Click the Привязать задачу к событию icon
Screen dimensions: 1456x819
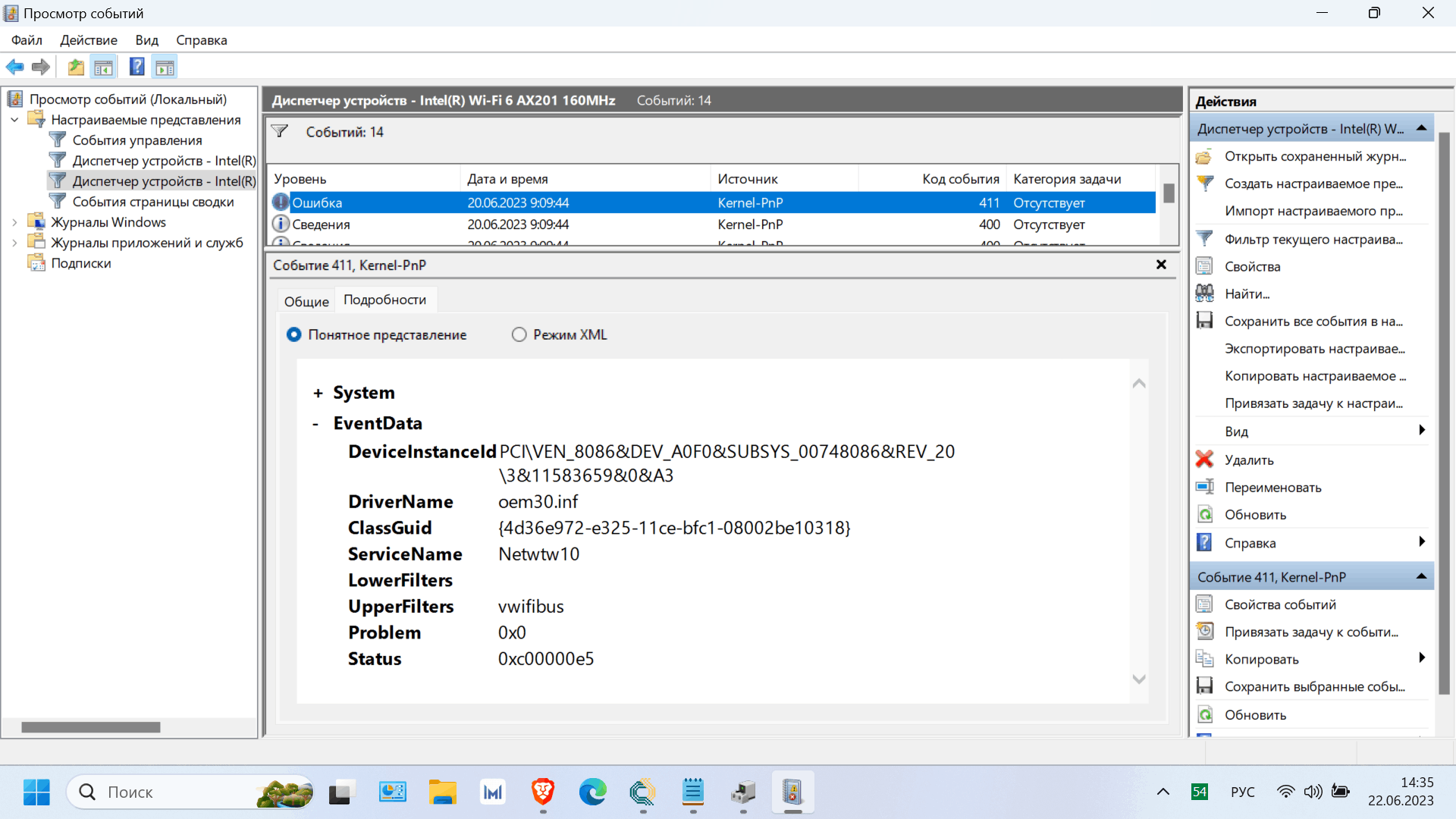(1204, 632)
